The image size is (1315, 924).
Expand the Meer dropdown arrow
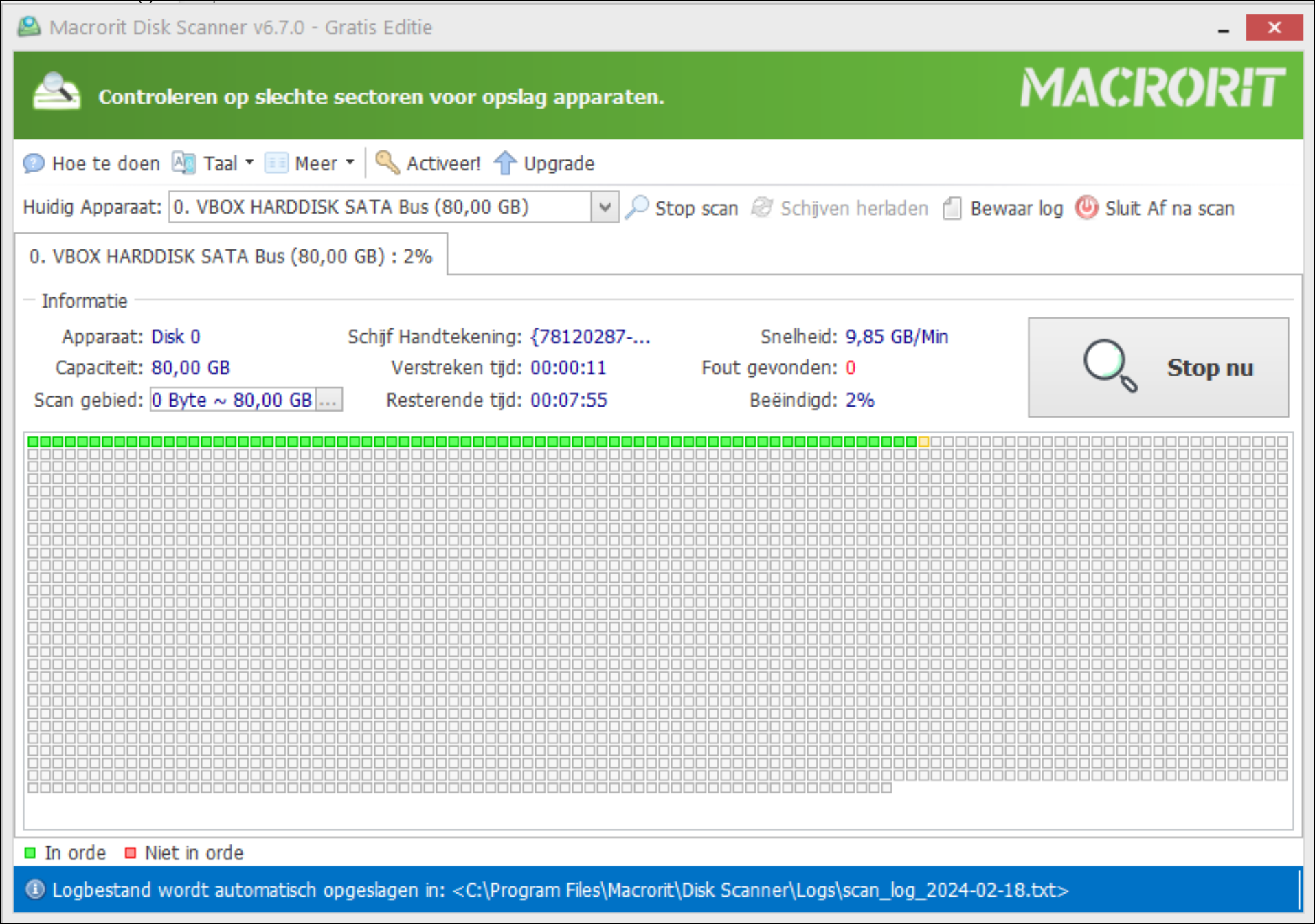(x=350, y=163)
